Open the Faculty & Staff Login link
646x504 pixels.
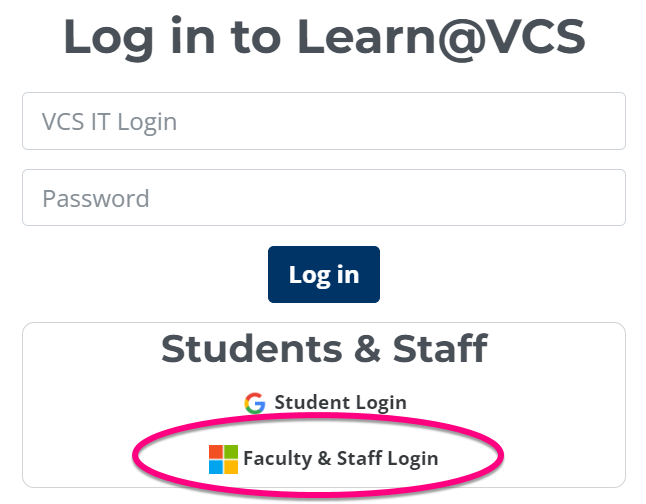[341, 459]
